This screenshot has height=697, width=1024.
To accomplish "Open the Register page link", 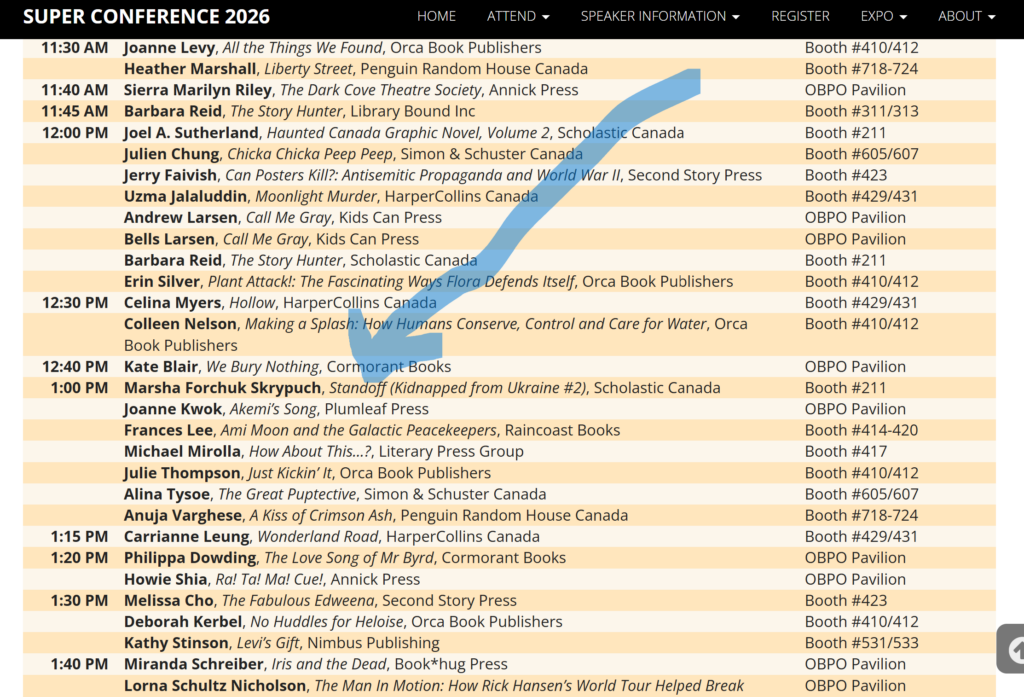I will coord(800,16).
